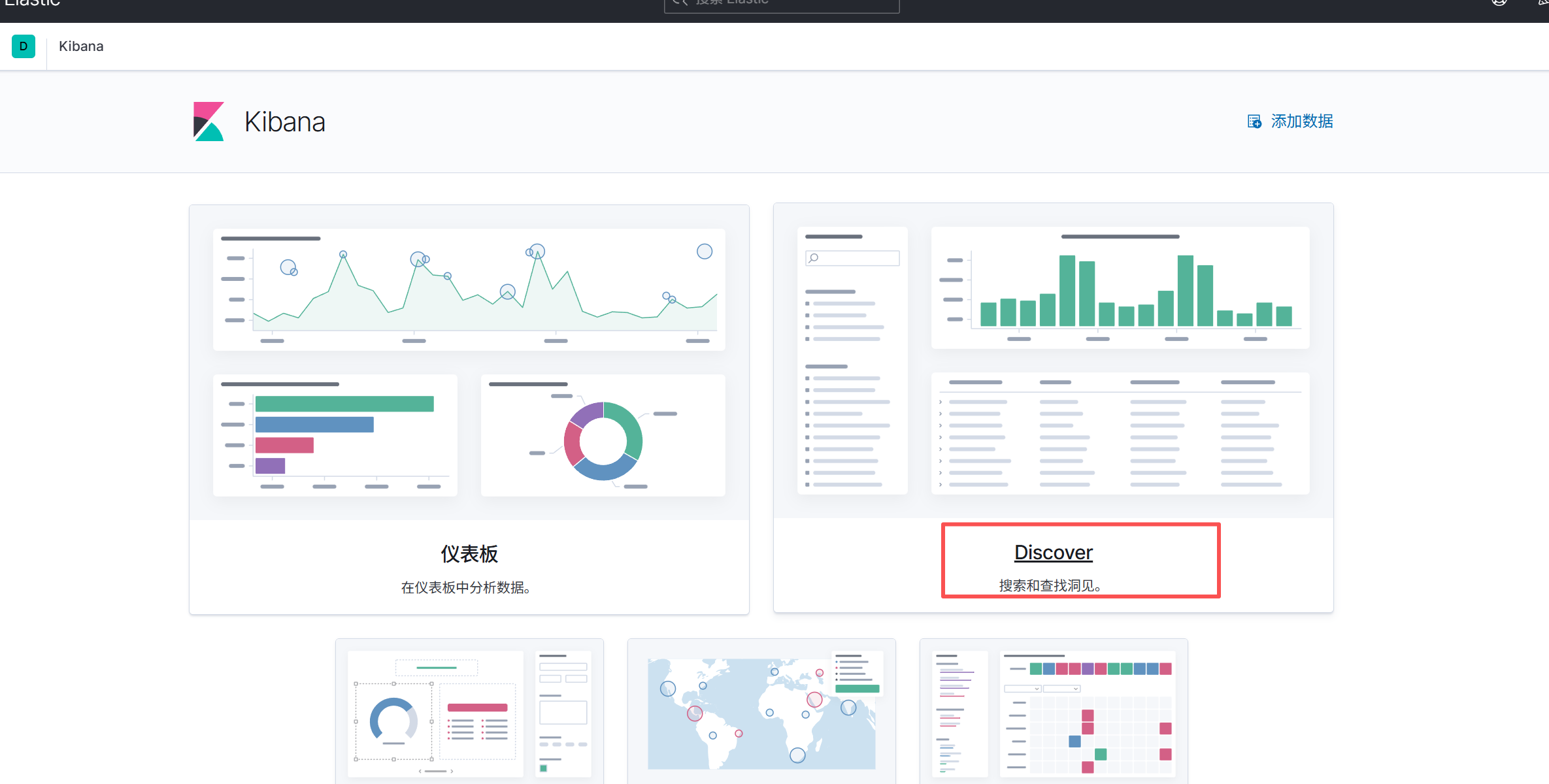This screenshot has width=1549, height=784.
Task: Click the help icon in top bar
Action: tap(1499, 3)
